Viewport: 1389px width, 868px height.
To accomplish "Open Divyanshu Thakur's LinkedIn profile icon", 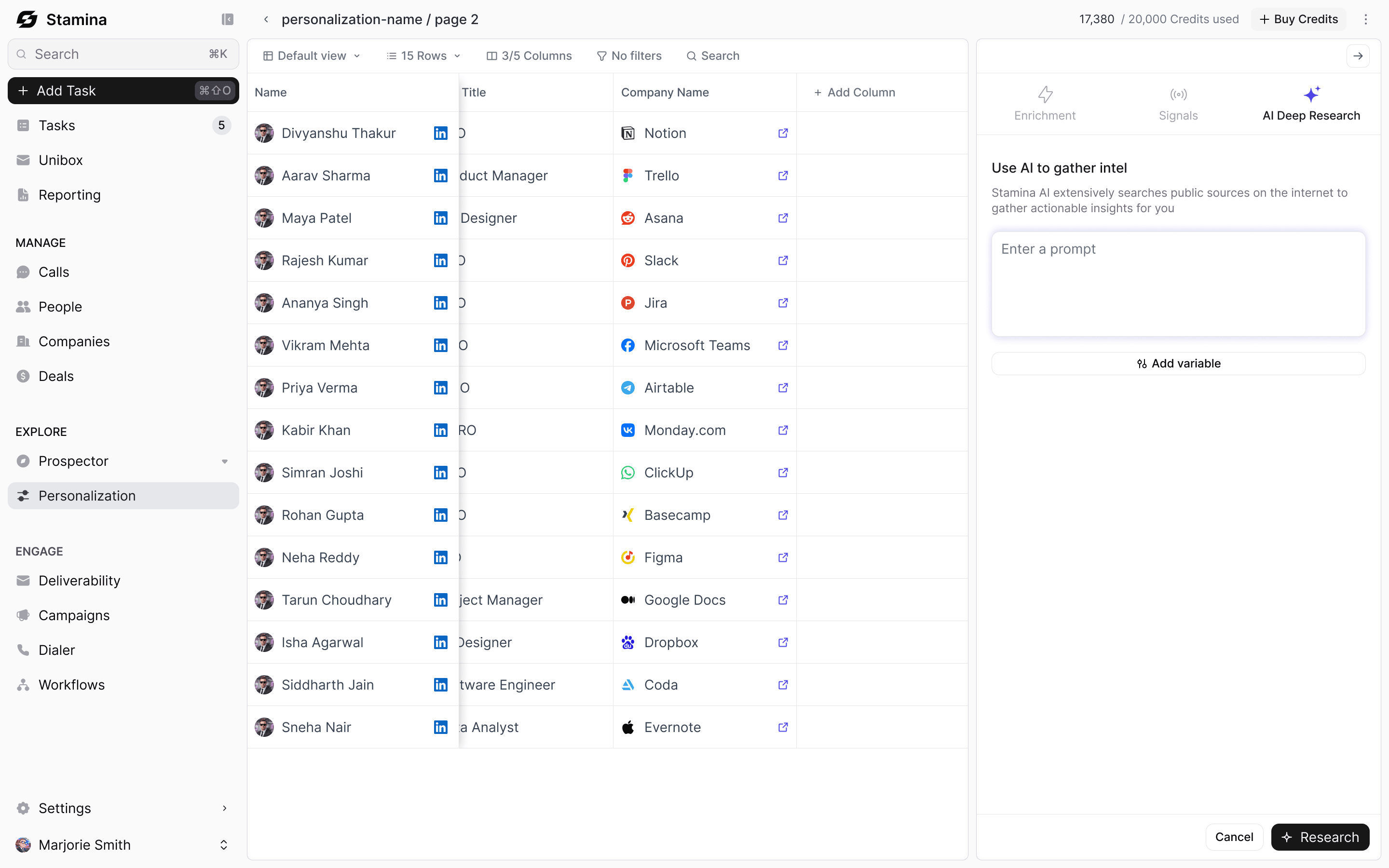I will coord(440,133).
